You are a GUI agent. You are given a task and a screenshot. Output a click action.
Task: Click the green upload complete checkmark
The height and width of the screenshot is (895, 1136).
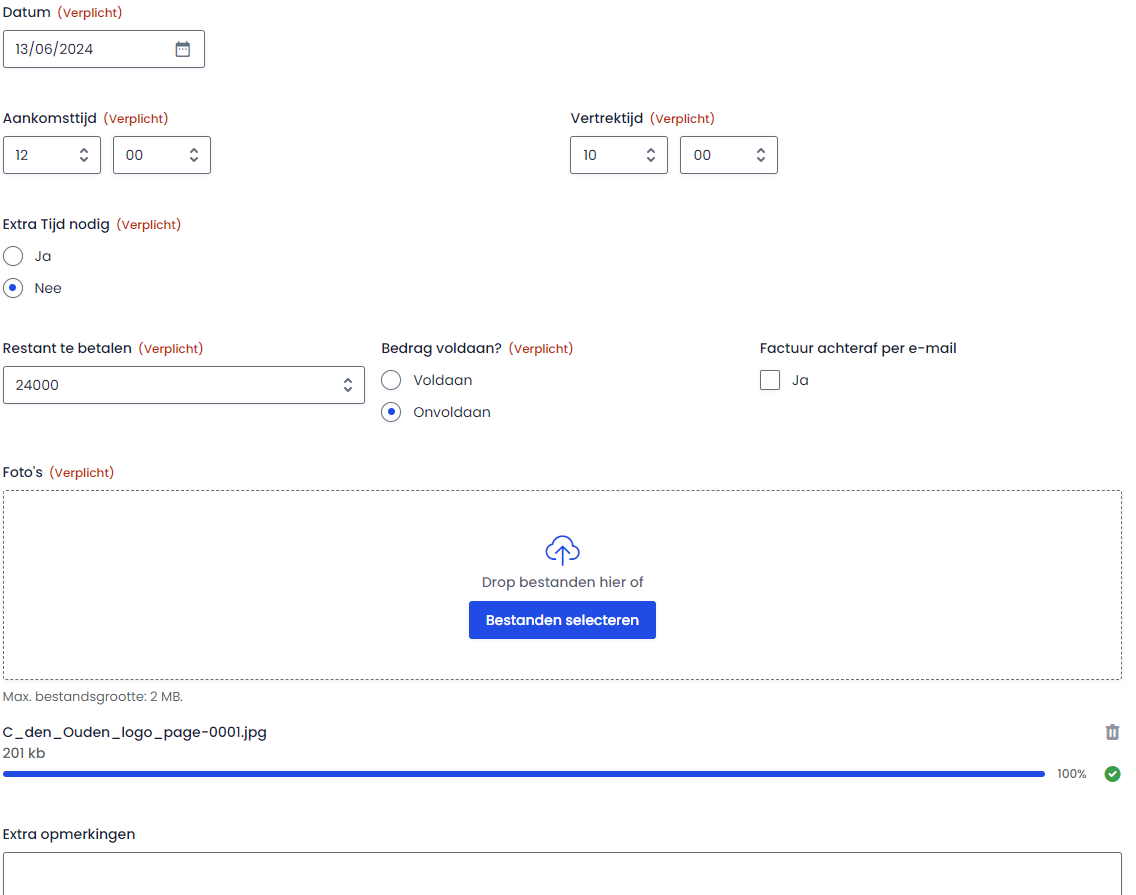[x=1112, y=774]
